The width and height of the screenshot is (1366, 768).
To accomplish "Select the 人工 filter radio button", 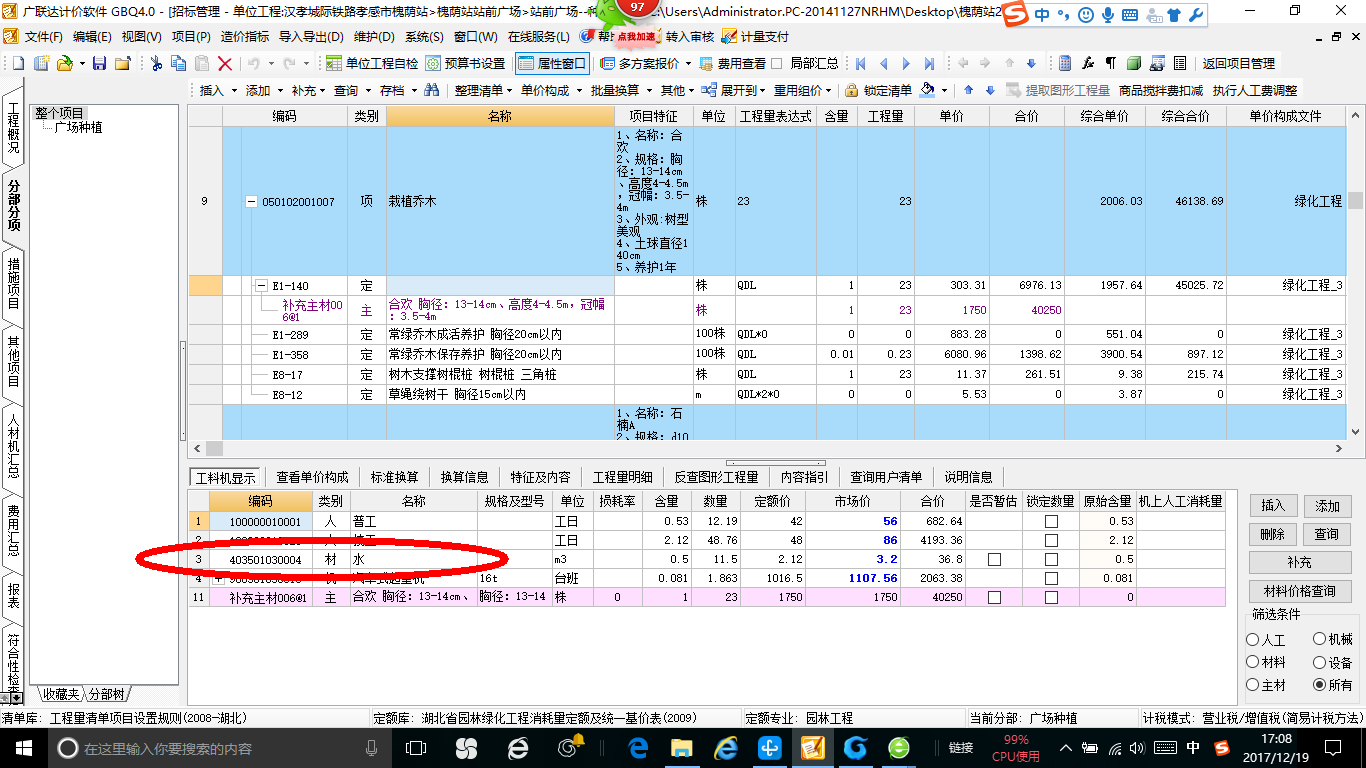I will [x=1253, y=639].
